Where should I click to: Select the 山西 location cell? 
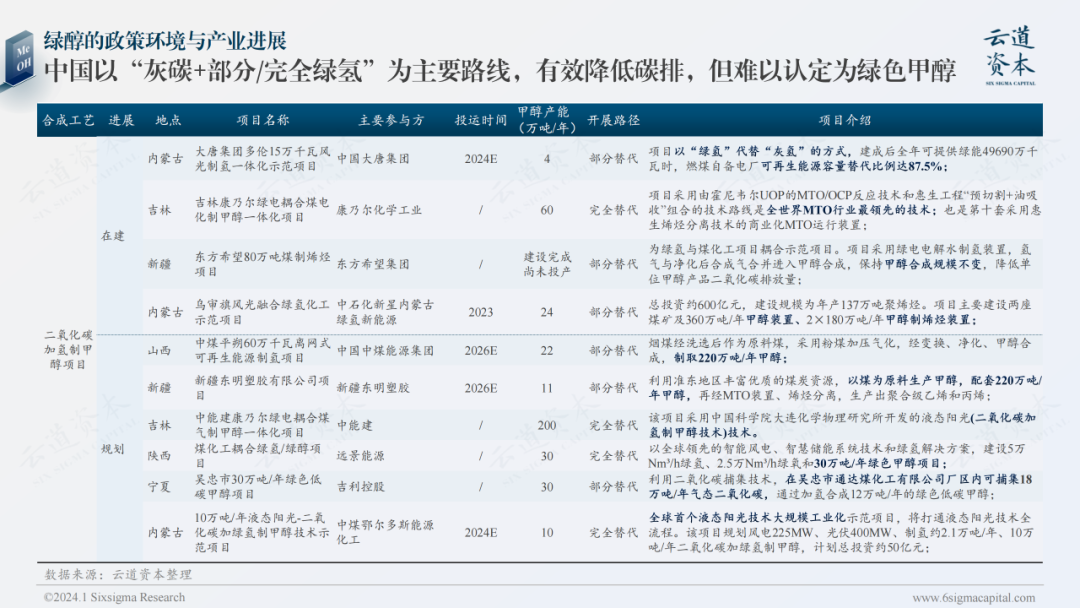159,350
